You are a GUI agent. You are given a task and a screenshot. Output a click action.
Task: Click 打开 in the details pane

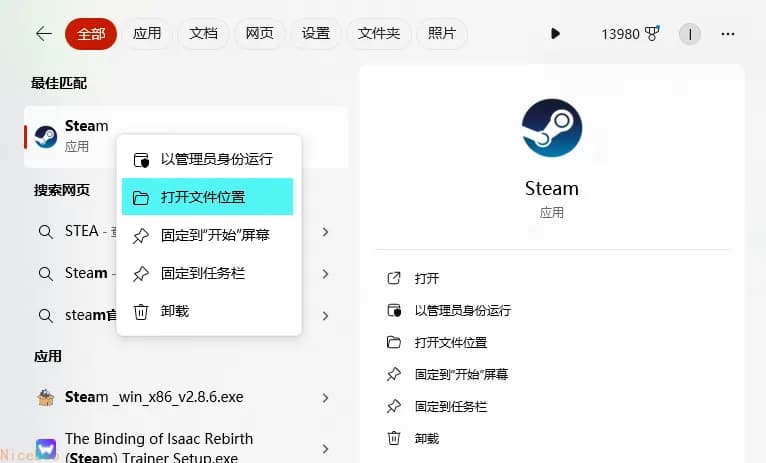426,278
